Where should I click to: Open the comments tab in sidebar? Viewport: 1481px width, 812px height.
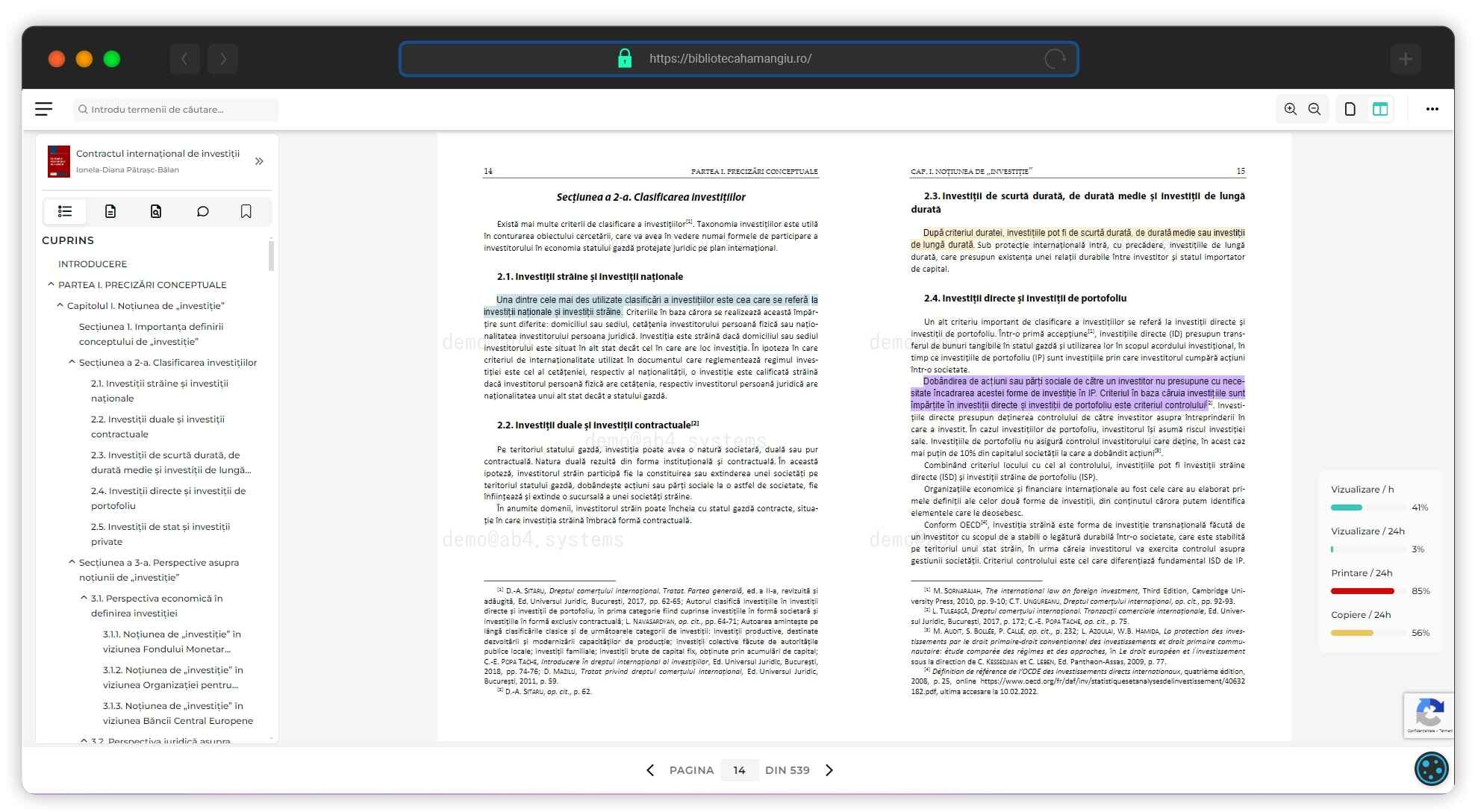pos(202,212)
